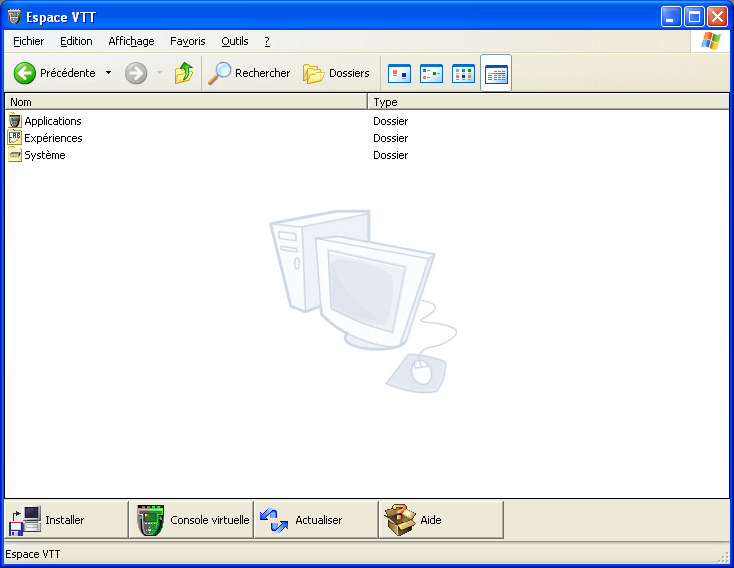Click the Espace VTT status bar text
This screenshot has width=734, height=568.
[x=33, y=554]
